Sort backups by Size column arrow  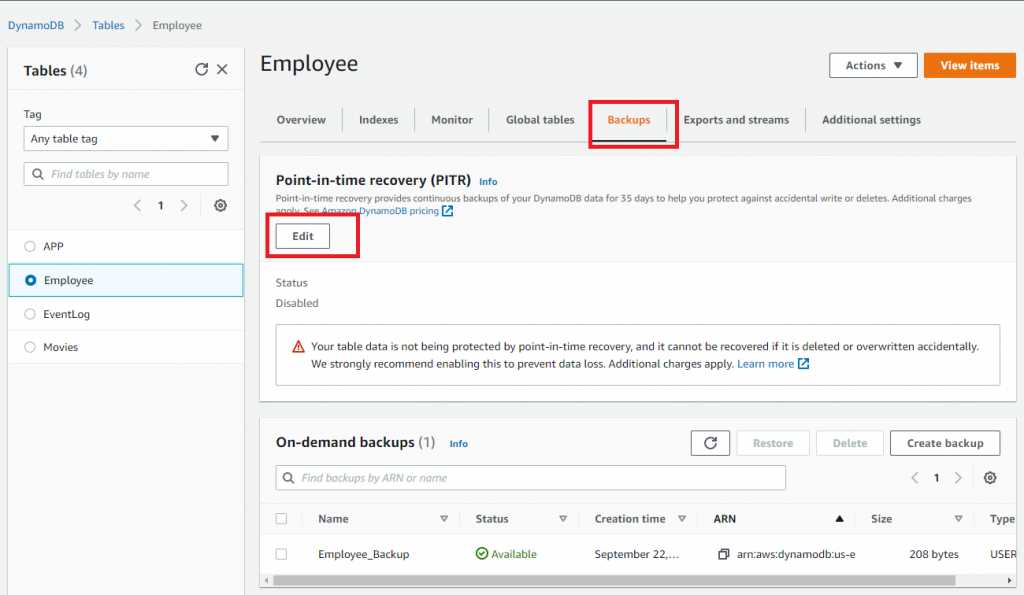[958, 519]
